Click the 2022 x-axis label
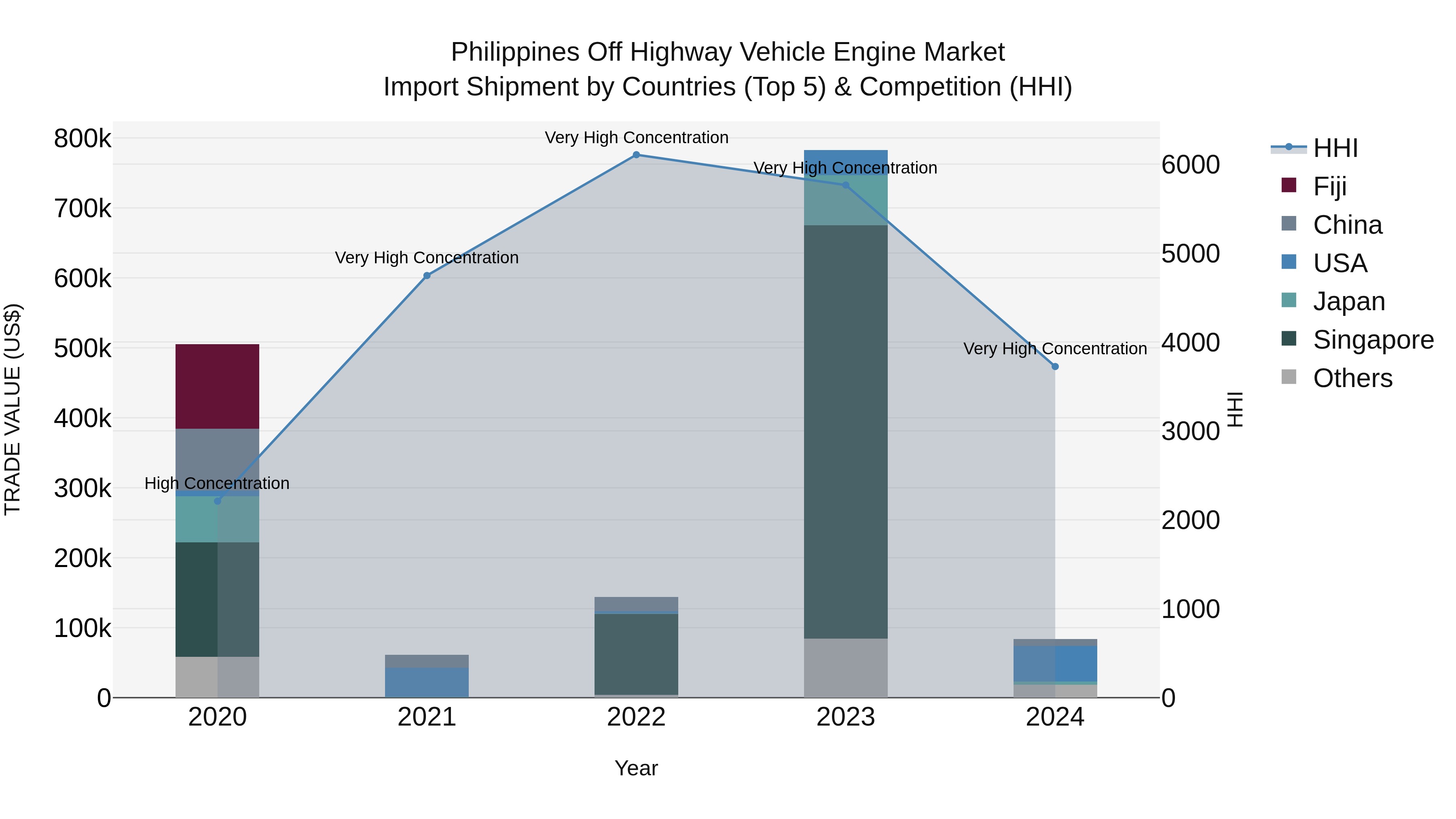 [637, 717]
